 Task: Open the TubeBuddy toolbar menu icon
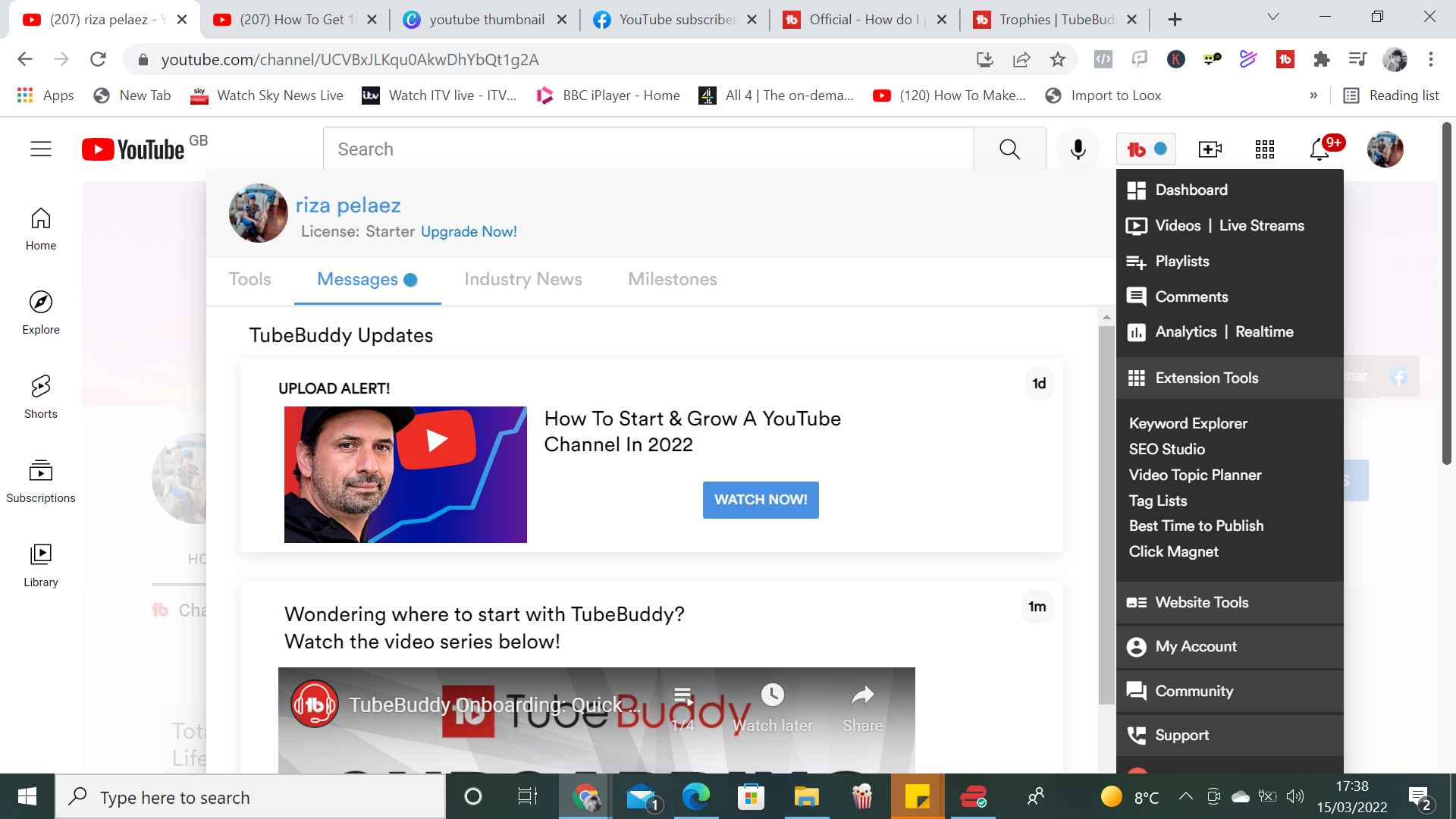pos(1146,149)
